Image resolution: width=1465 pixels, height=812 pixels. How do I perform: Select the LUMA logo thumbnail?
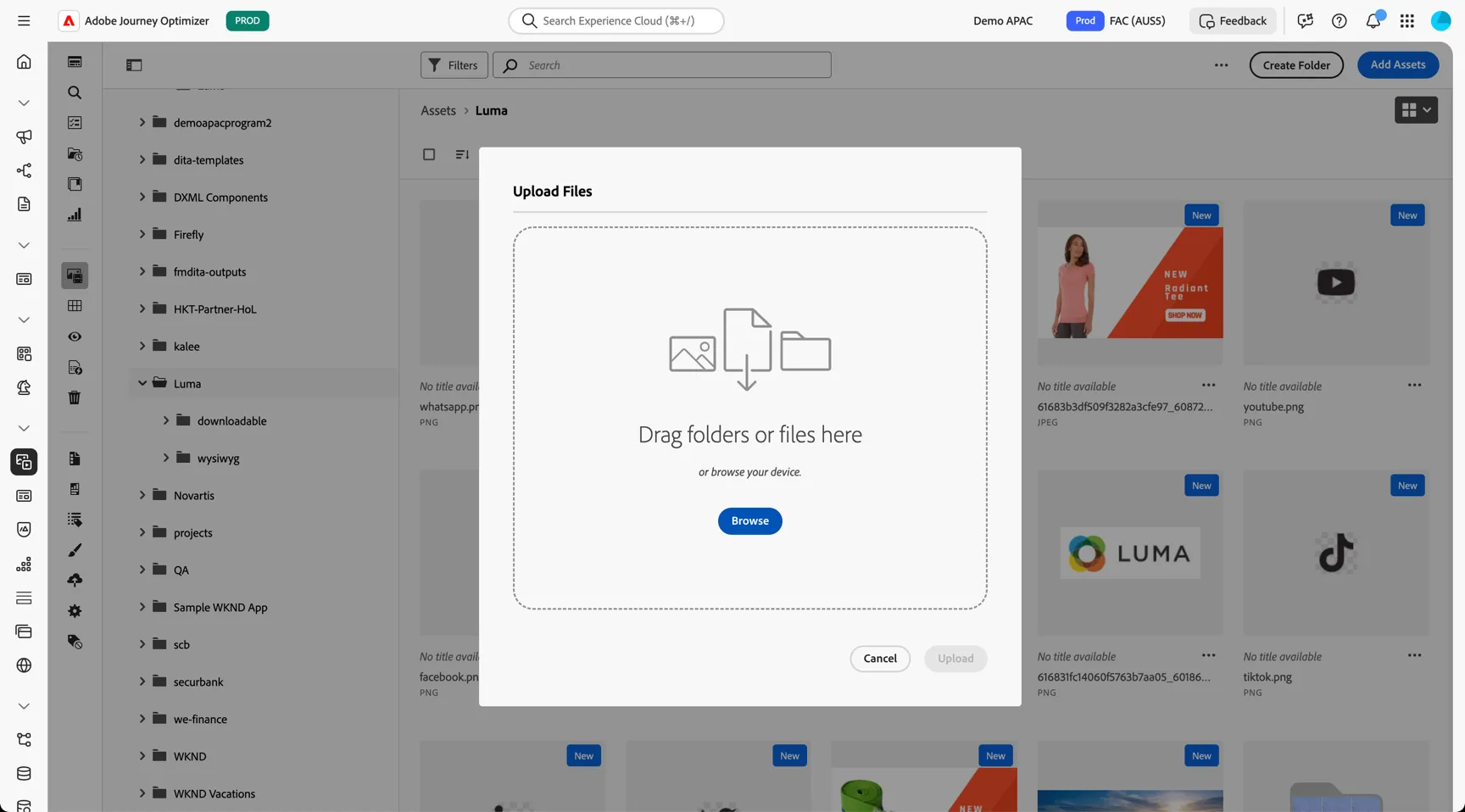(1130, 553)
